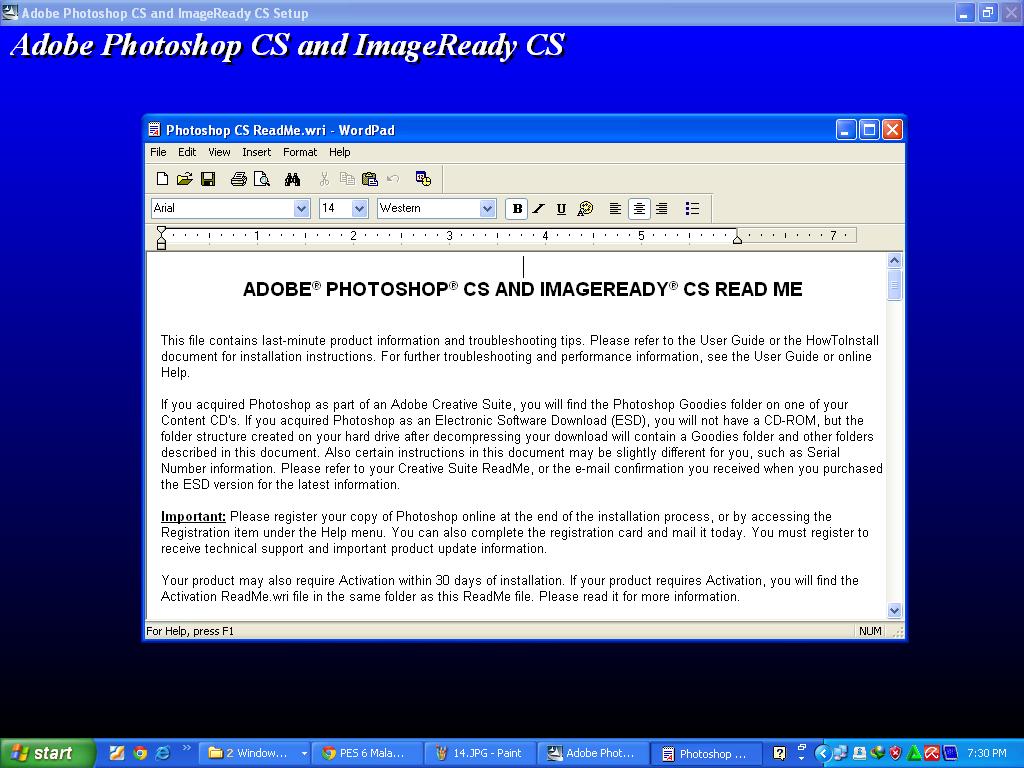Launch Internet Explorer from Quick Launch
The width and height of the screenshot is (1024, 768).
pyautogui.click(x=163, y=753)
